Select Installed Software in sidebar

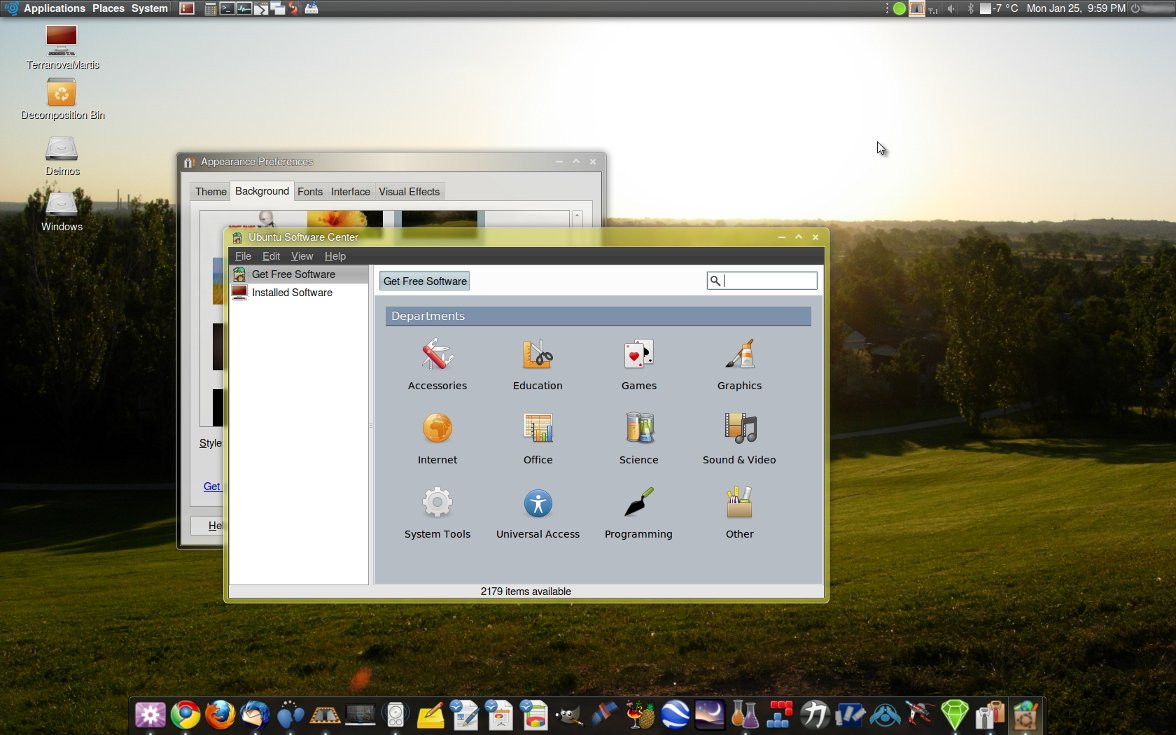298,292
